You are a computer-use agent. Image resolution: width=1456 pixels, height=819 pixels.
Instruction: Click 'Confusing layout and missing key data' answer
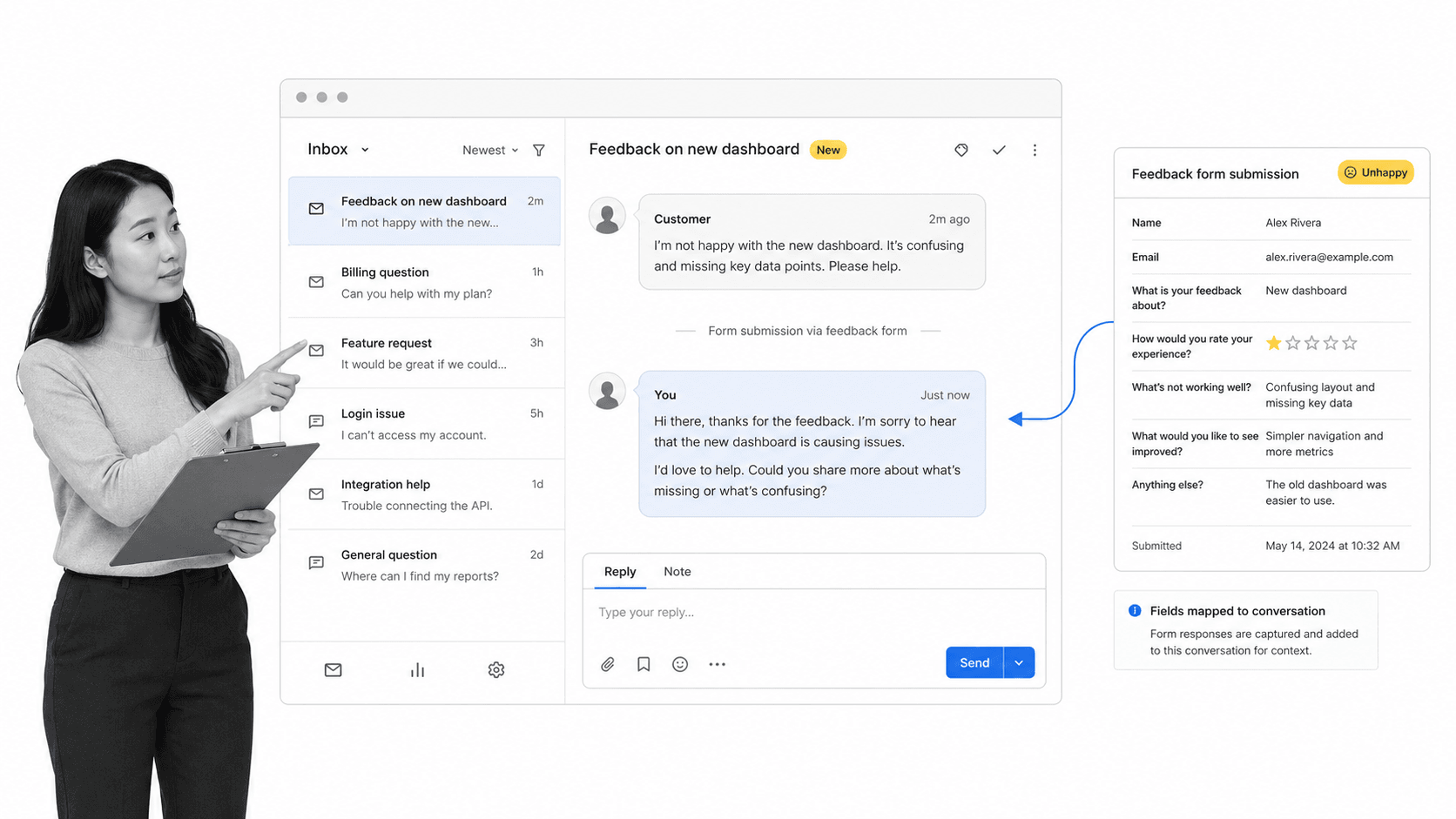click(x=1320, y=395)
